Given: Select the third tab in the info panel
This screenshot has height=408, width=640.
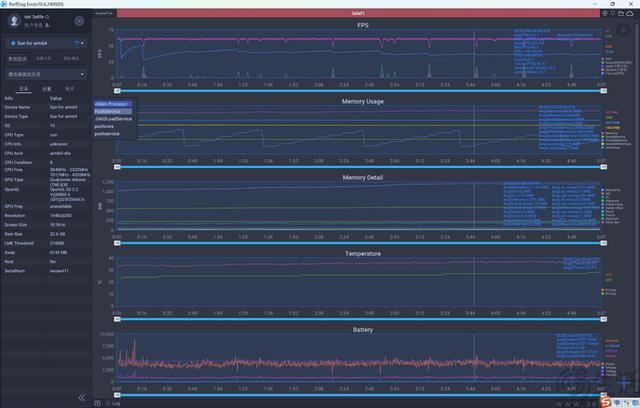Looking at the screenshot, I should point(68,88).
